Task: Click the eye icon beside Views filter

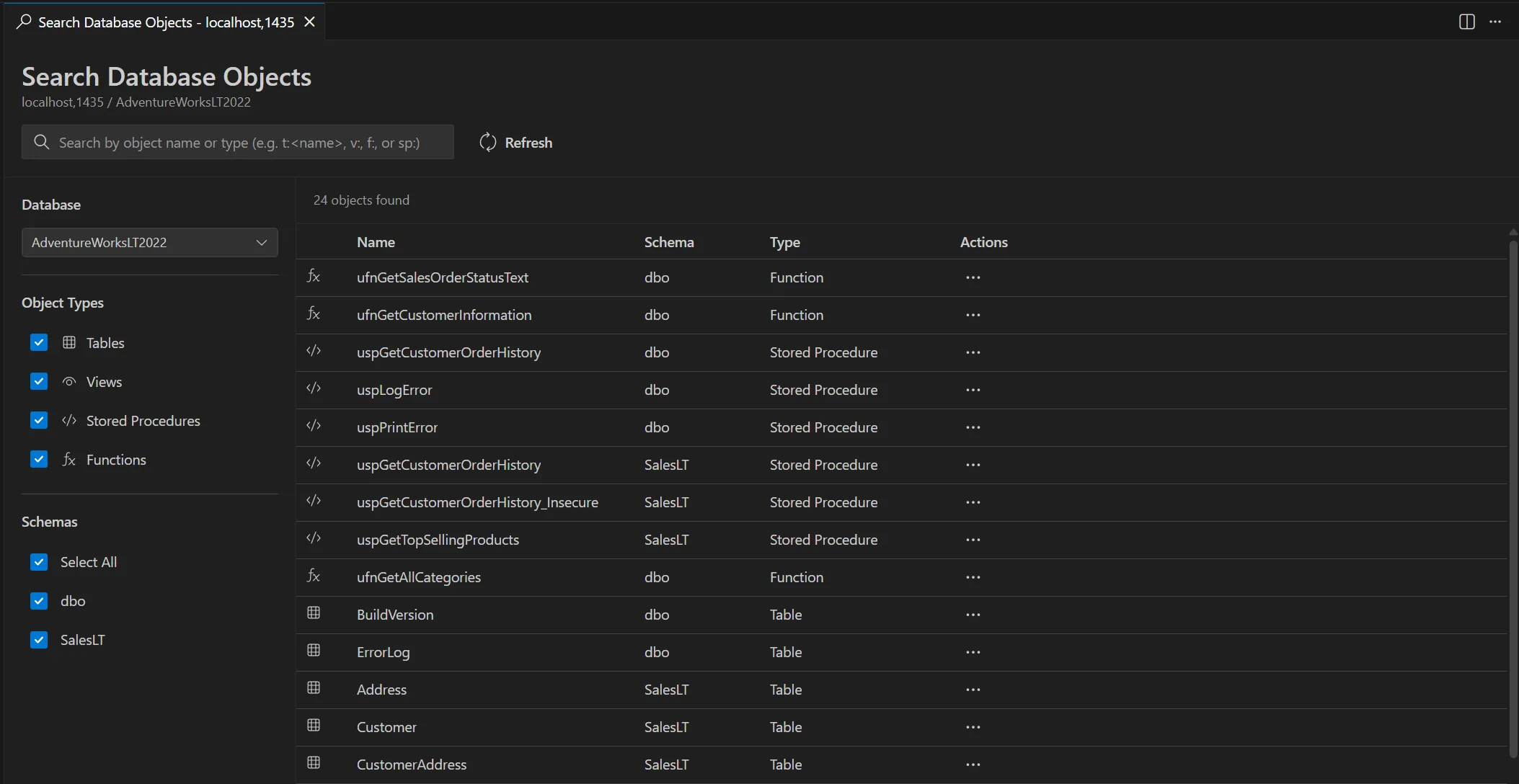Action: click(68, 381)
